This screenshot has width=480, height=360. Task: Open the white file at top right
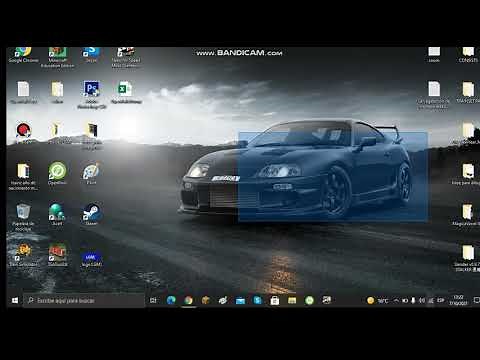(x=434, y=54)
